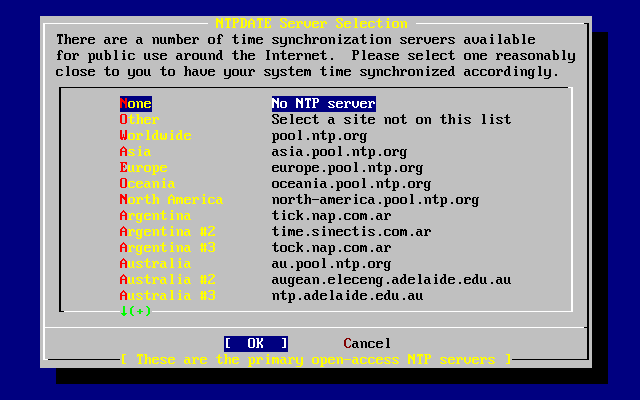Select the None menu entry
Image resolution: width=640 pixels, height=400 pixels.
click(136, 104)
